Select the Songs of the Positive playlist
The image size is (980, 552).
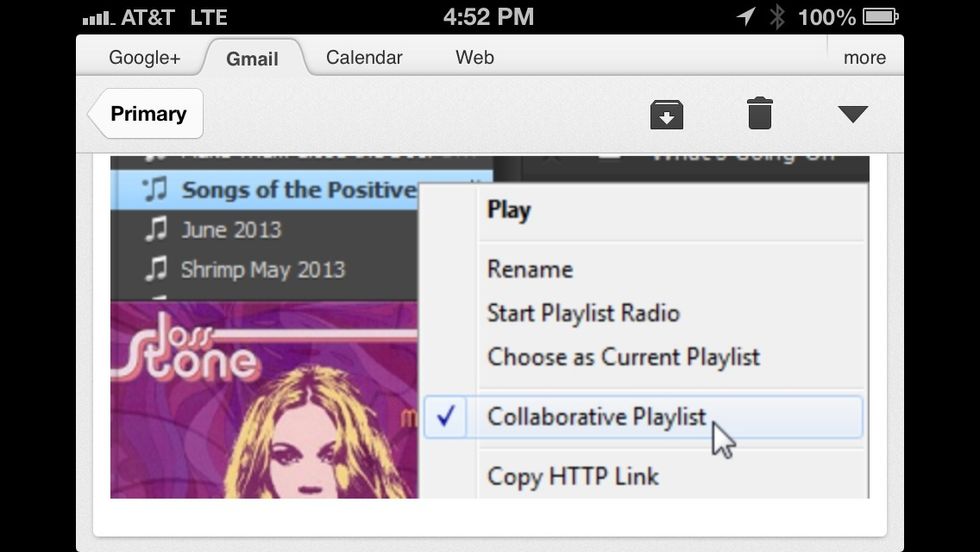tap(264, 190)
